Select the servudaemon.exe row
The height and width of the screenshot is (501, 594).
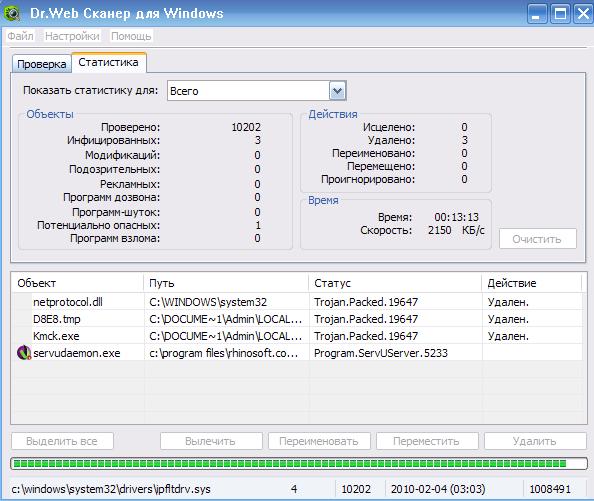click(x=297, y=353)
